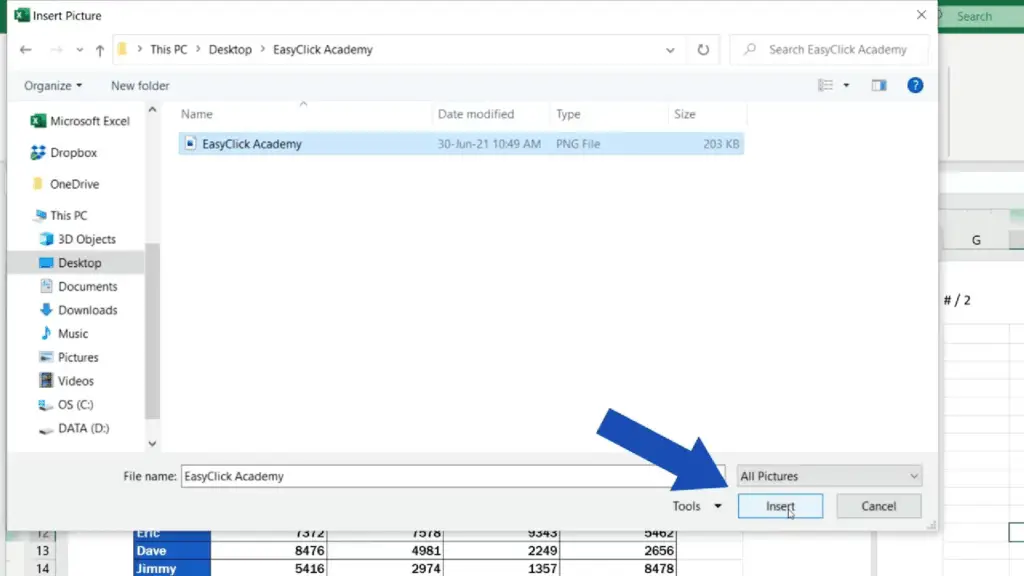The height and width of the screenshot is (576, 1024).
Task: Go up one folder level
Action: [99, 50]
